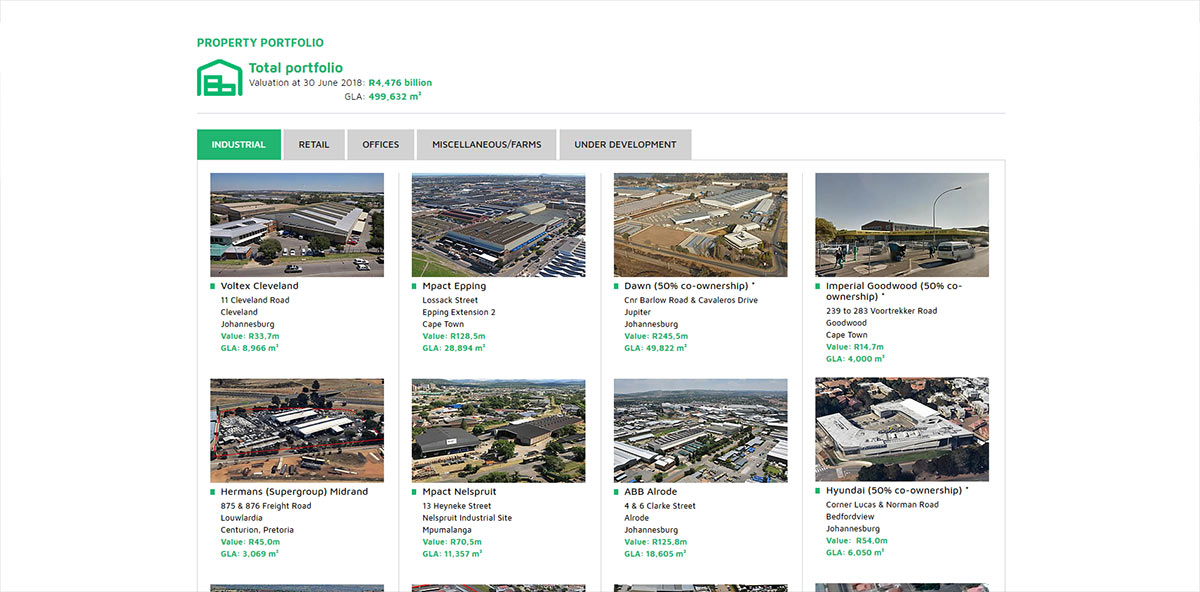This screenshot has height=592, width=1200.
Task: Open the Mpact Epping property photo
Action: [499, 224]
